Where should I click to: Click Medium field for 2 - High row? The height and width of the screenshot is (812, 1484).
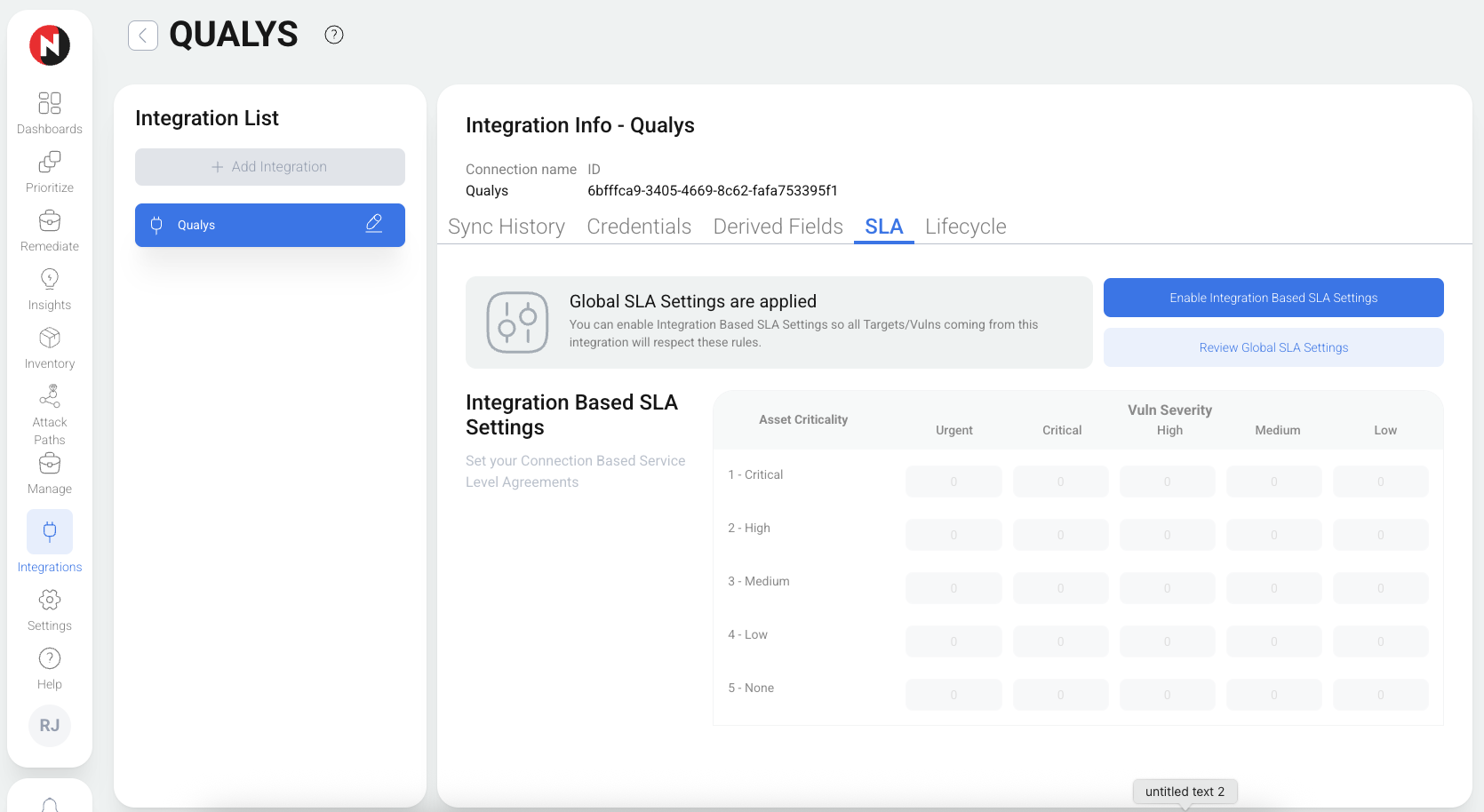click(1273, 535)
